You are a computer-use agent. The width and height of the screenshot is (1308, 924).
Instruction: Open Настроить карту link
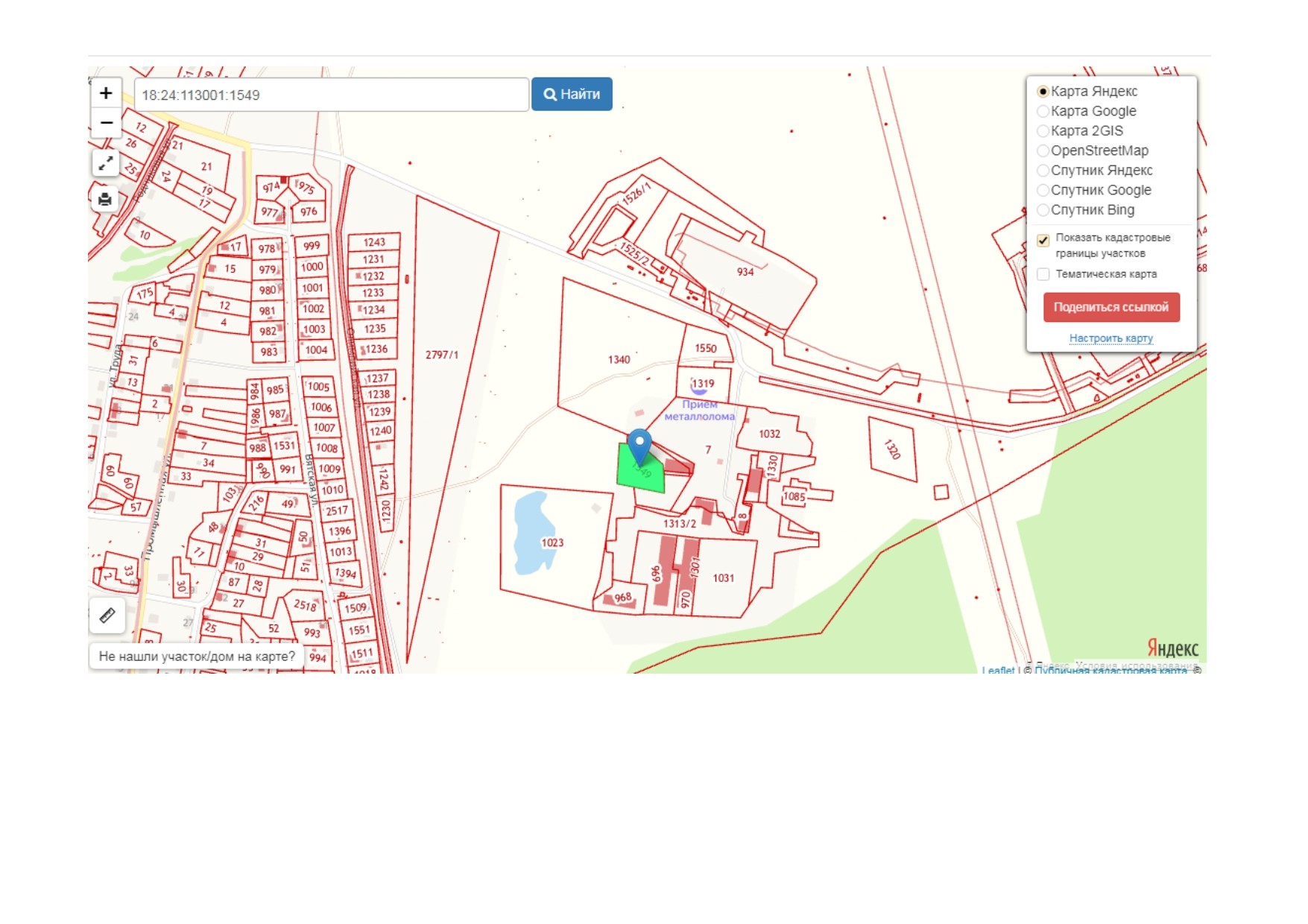[1111, 338]
